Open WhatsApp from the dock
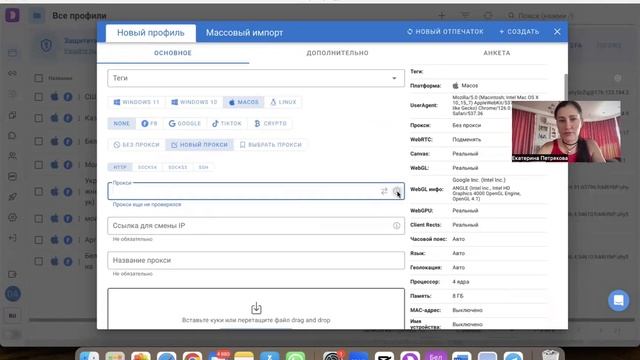This screenshot has height=360, width=640. pos(296,356)
